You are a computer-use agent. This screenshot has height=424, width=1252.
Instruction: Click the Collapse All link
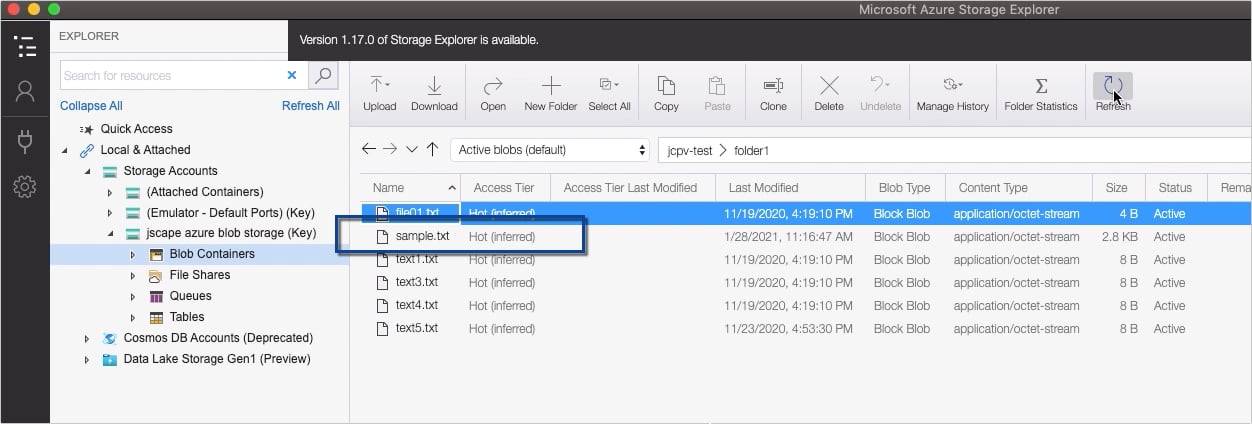pos(91,106)
